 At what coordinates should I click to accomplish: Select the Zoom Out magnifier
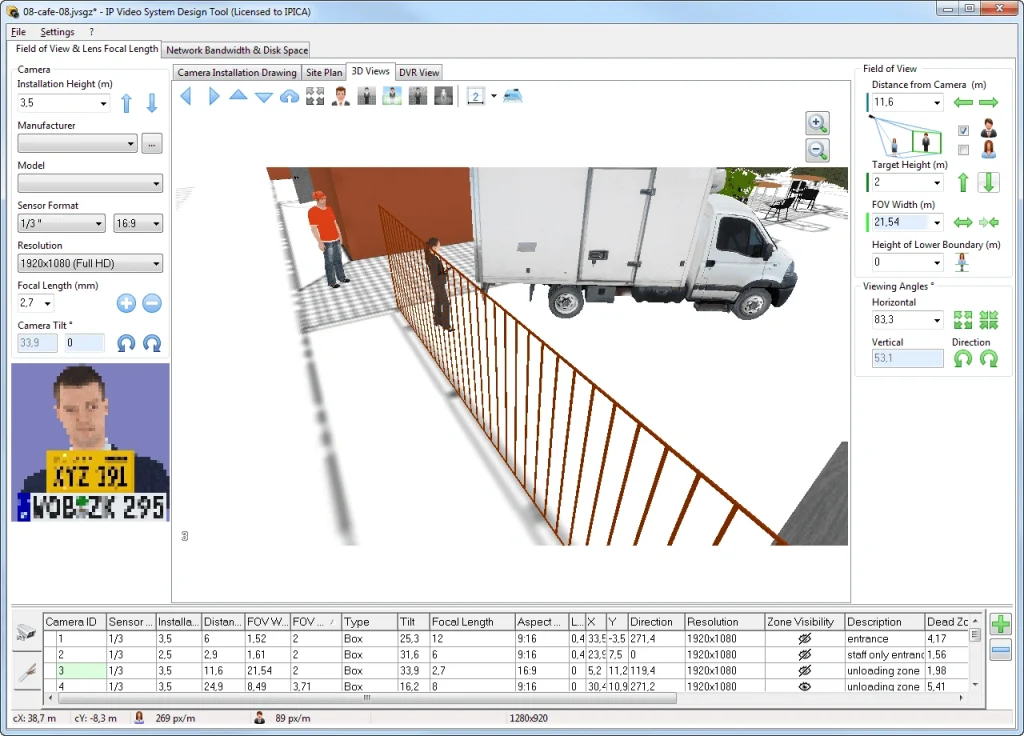coord(817,150)
